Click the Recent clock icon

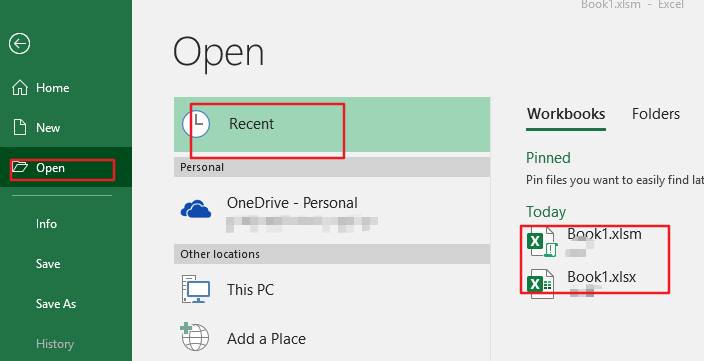[x=196, y=124]
